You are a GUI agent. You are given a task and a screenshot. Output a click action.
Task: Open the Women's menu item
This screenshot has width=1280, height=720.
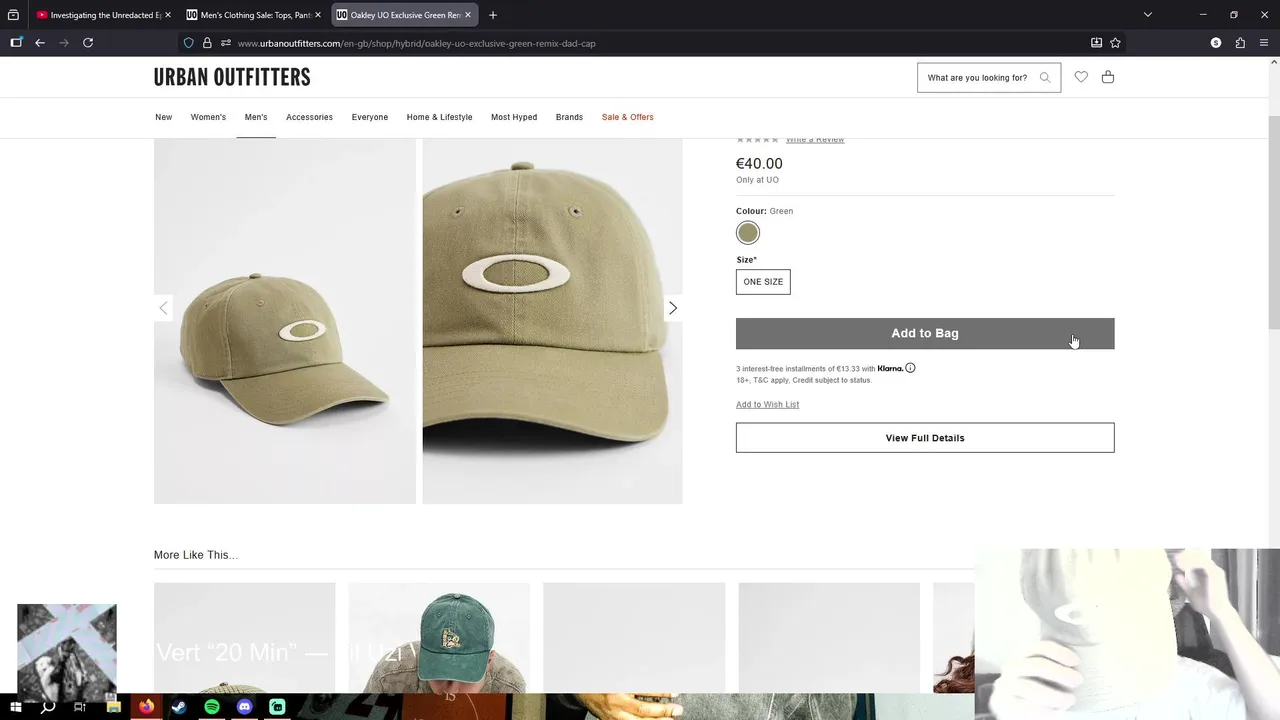[x=208, y=117]
